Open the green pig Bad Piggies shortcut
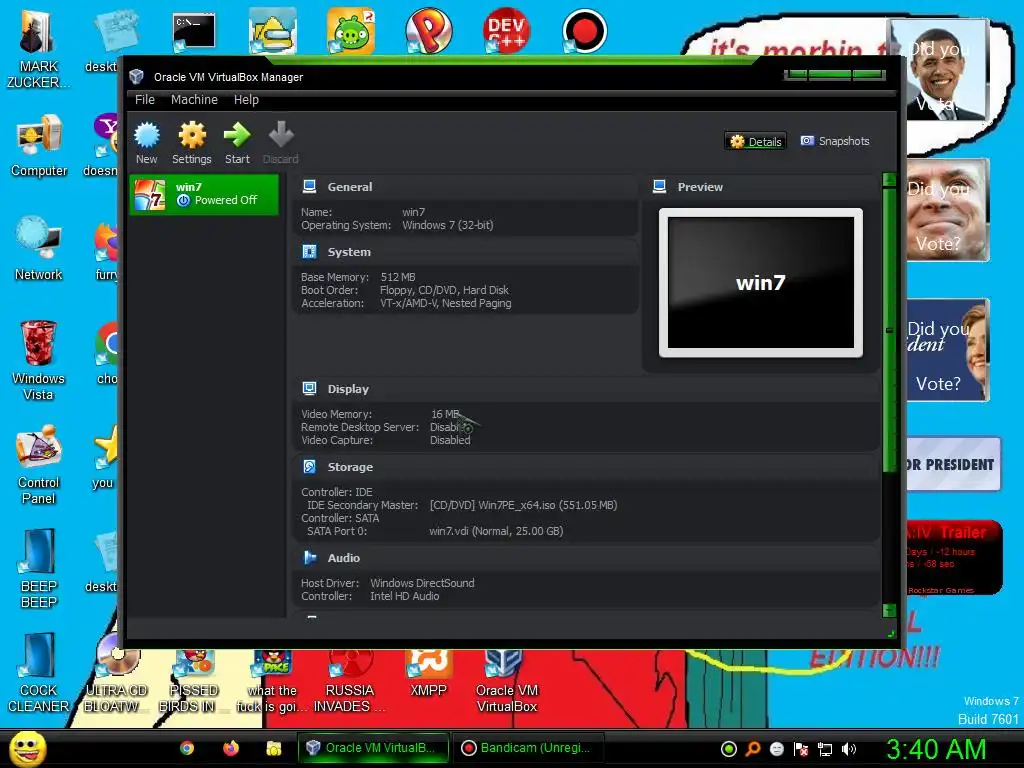 tap(351, 31)
